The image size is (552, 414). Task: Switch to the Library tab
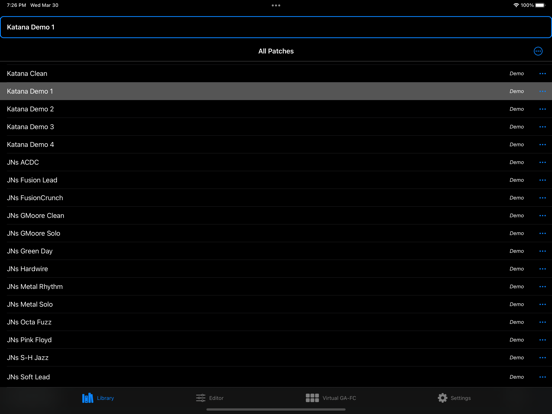[x=98, y=398]
